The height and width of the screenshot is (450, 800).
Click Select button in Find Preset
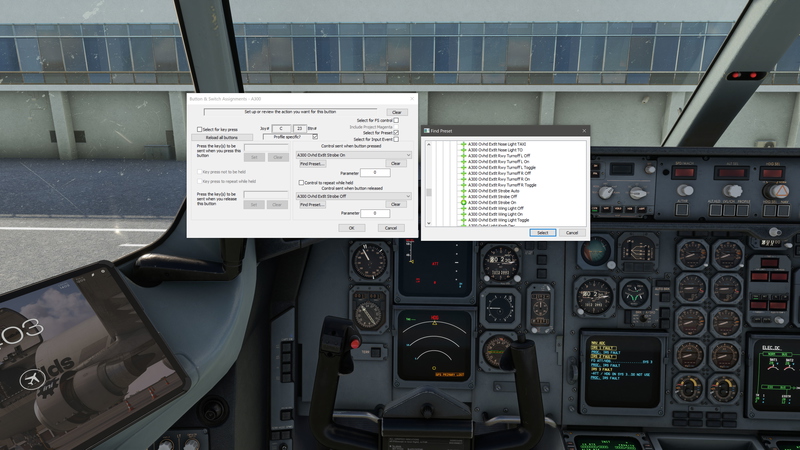click(542, 233)
